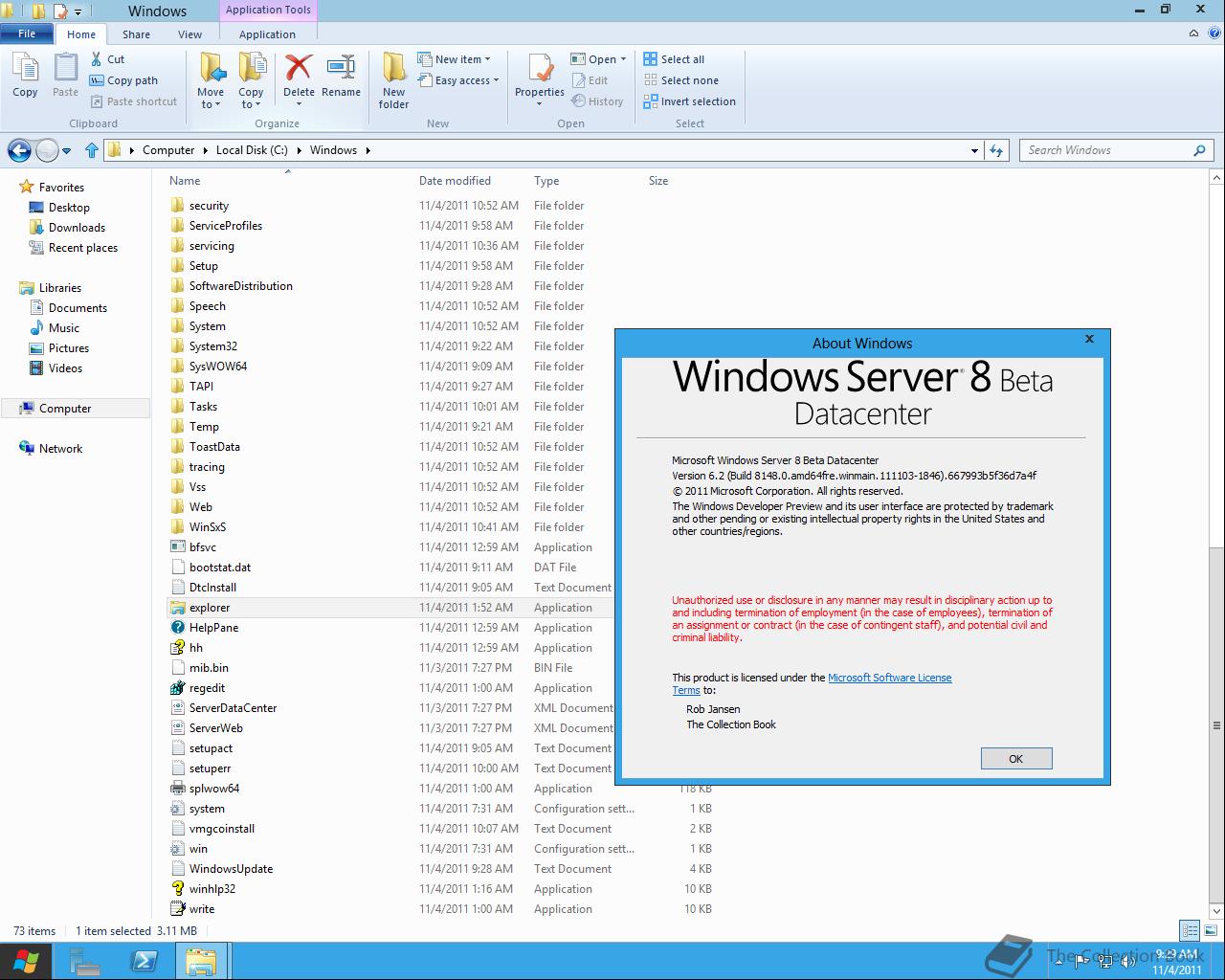
Task: Click Cut in the Clipboard group
Action: pos(107,59)
